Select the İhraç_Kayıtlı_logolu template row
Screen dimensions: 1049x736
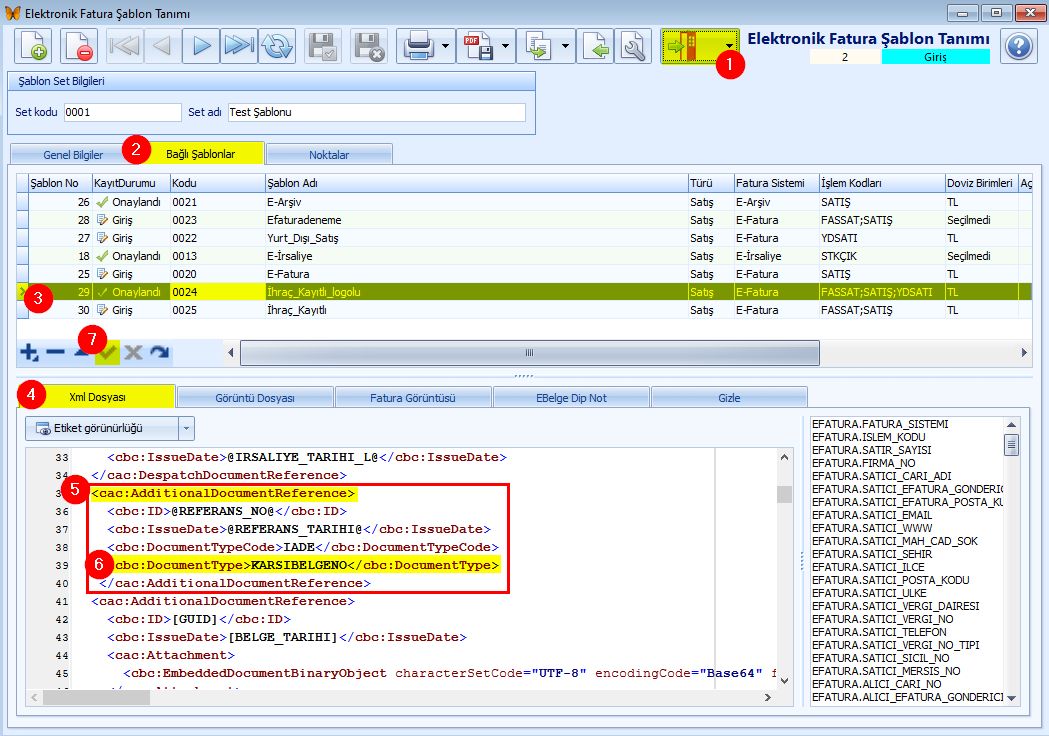pos(524,292)
